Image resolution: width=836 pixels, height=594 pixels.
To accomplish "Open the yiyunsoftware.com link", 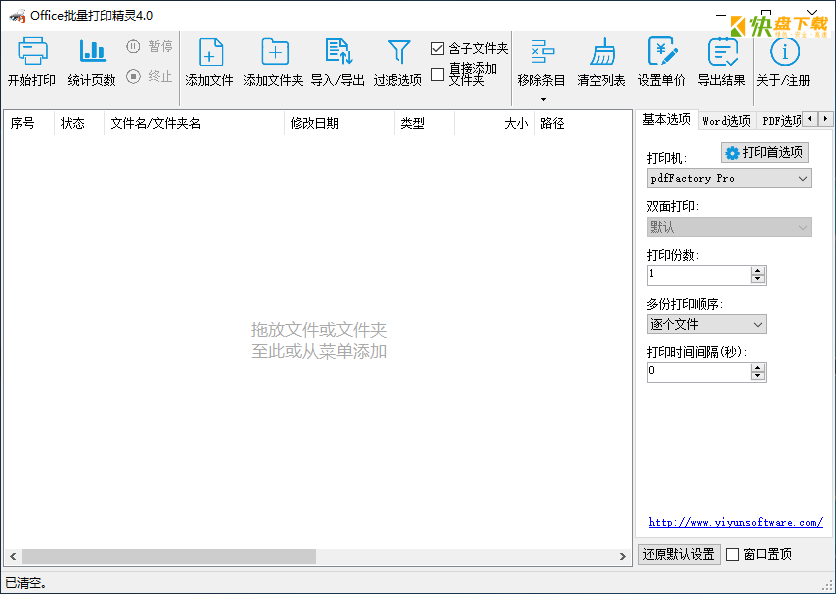I will [x=735, y=523].
